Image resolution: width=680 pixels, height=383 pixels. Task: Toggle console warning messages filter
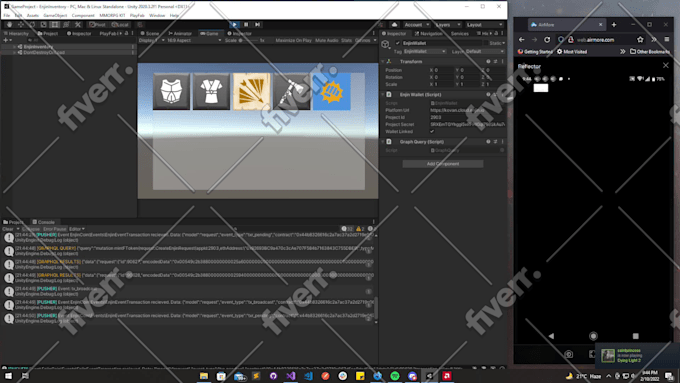point(360,229)
